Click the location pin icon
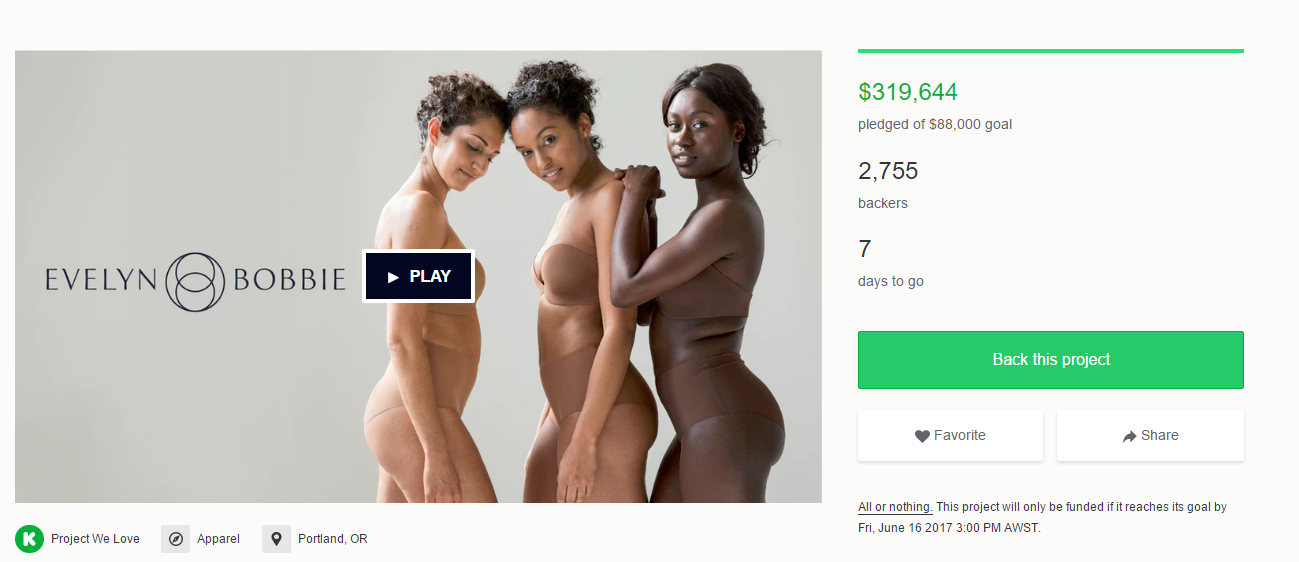 point(276,539)
